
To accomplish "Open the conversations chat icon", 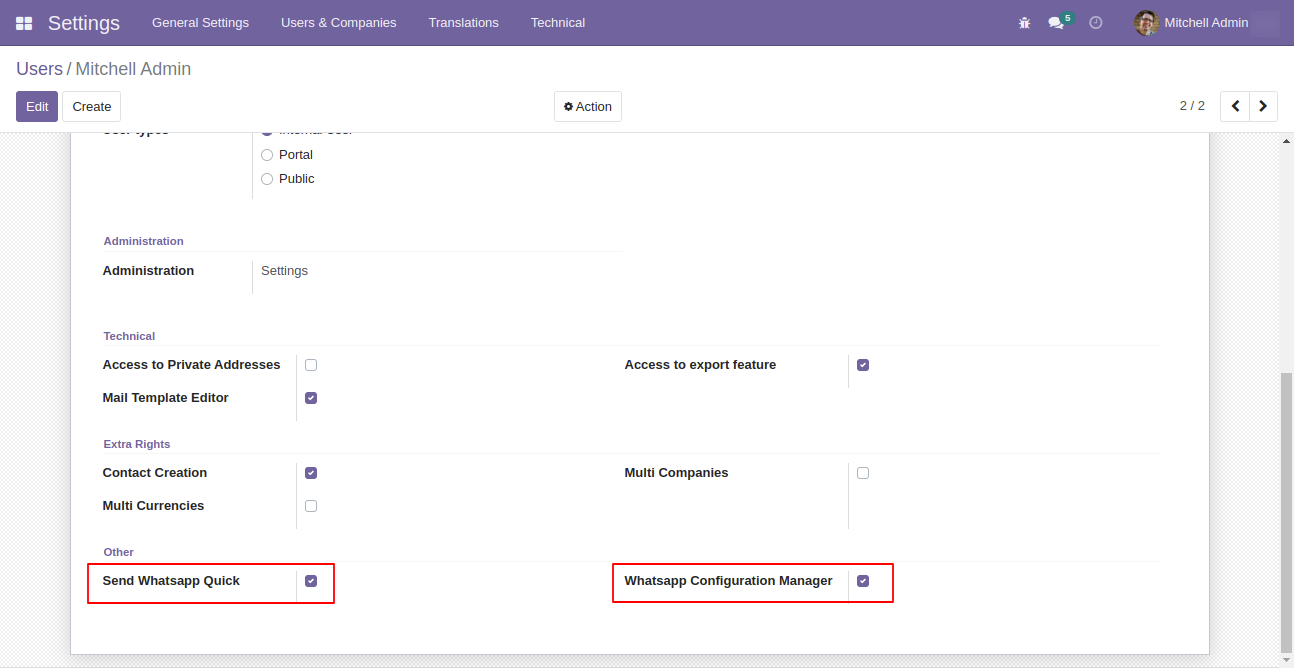I will (1055, 23).
